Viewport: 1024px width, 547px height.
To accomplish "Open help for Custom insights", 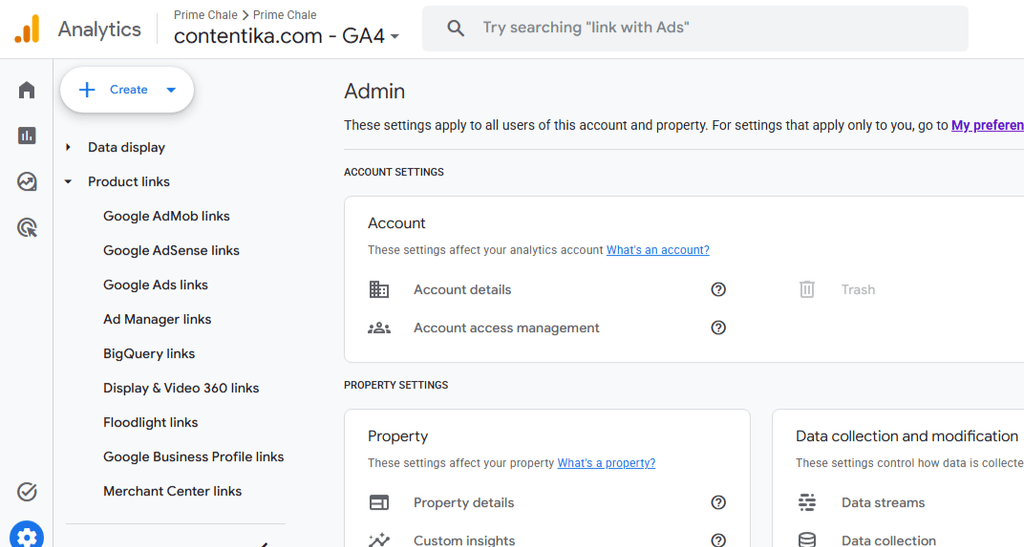I will coord(718,540).
